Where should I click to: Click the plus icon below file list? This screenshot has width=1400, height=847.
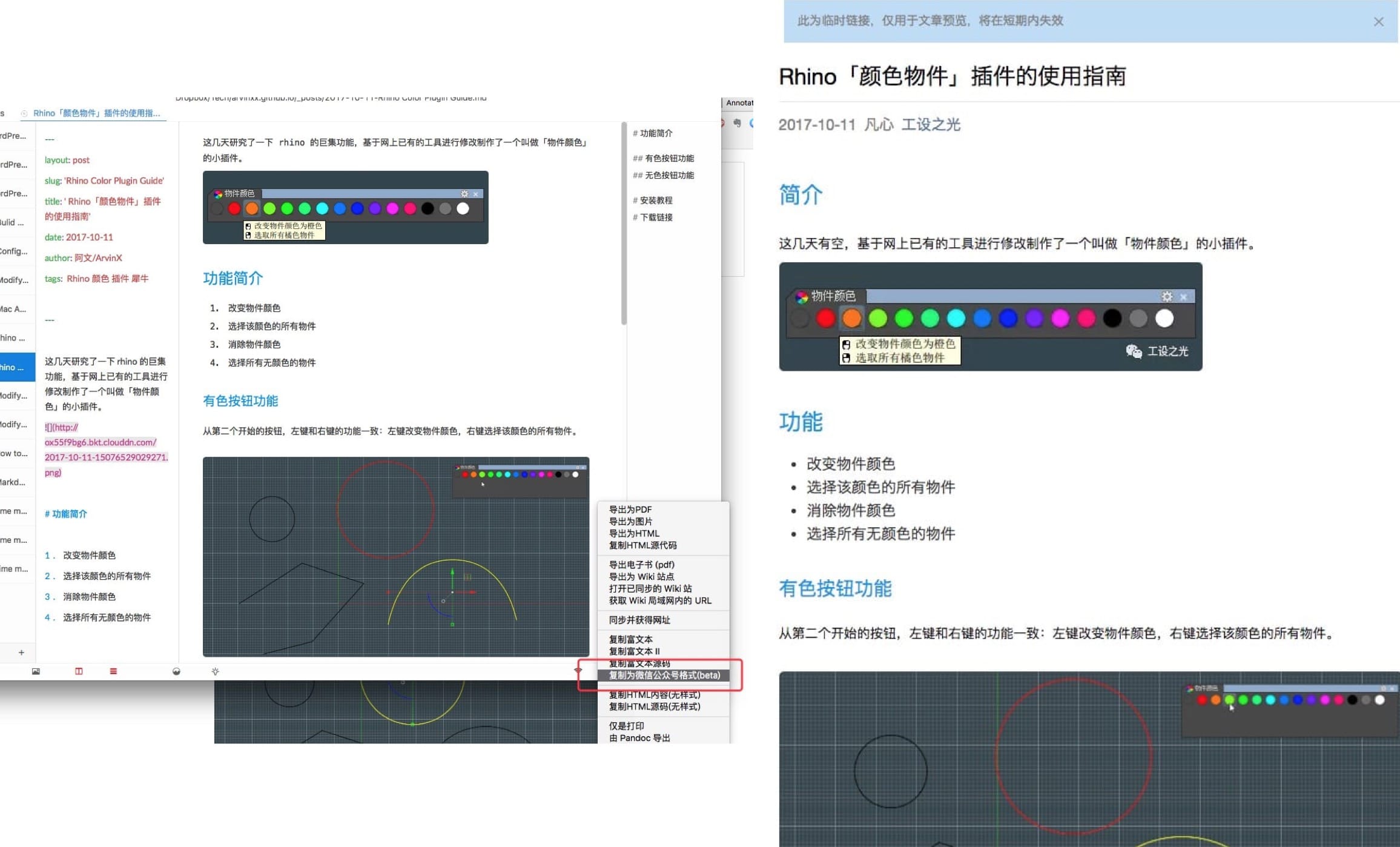21,653
